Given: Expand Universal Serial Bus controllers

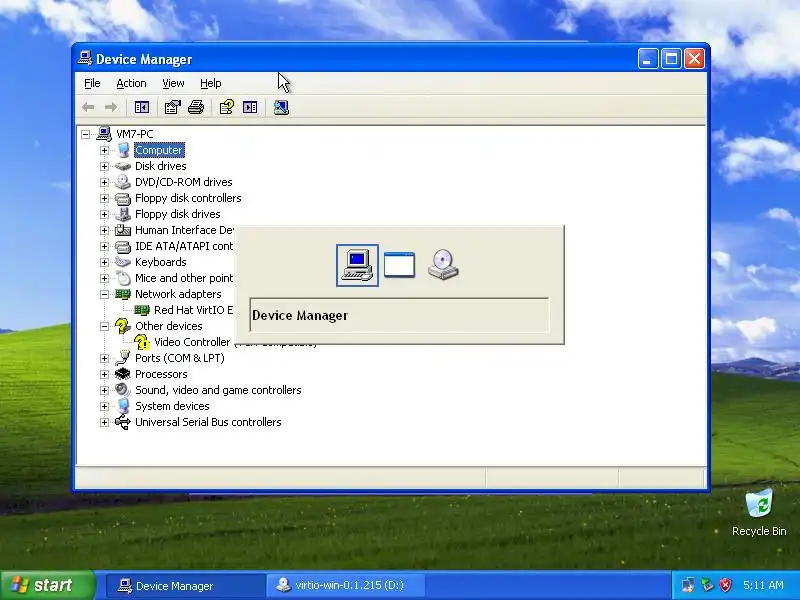Looking at the screenshot, I should click(x=105, y=422).
